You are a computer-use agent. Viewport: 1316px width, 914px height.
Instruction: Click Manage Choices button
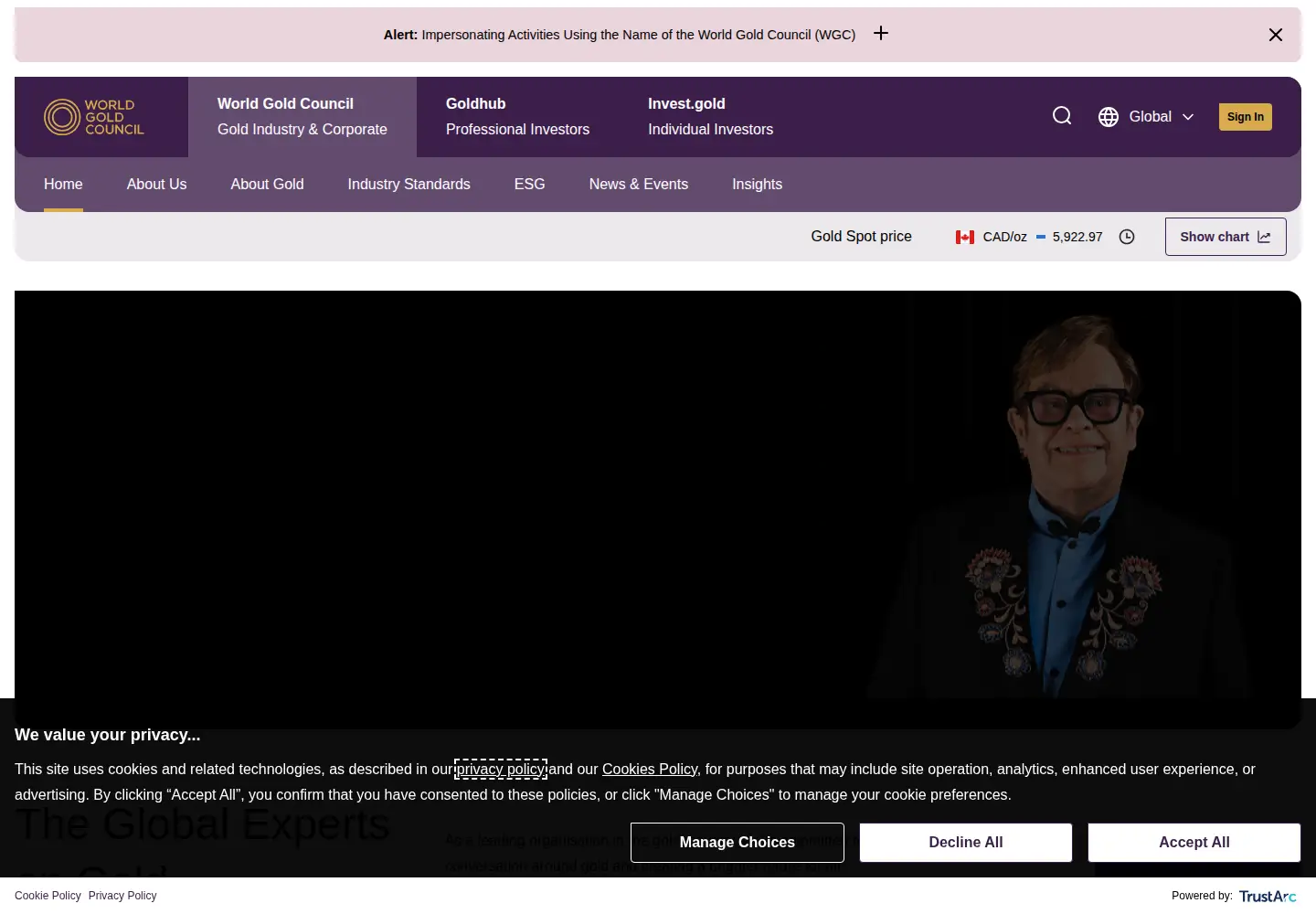tap(738, 843)
